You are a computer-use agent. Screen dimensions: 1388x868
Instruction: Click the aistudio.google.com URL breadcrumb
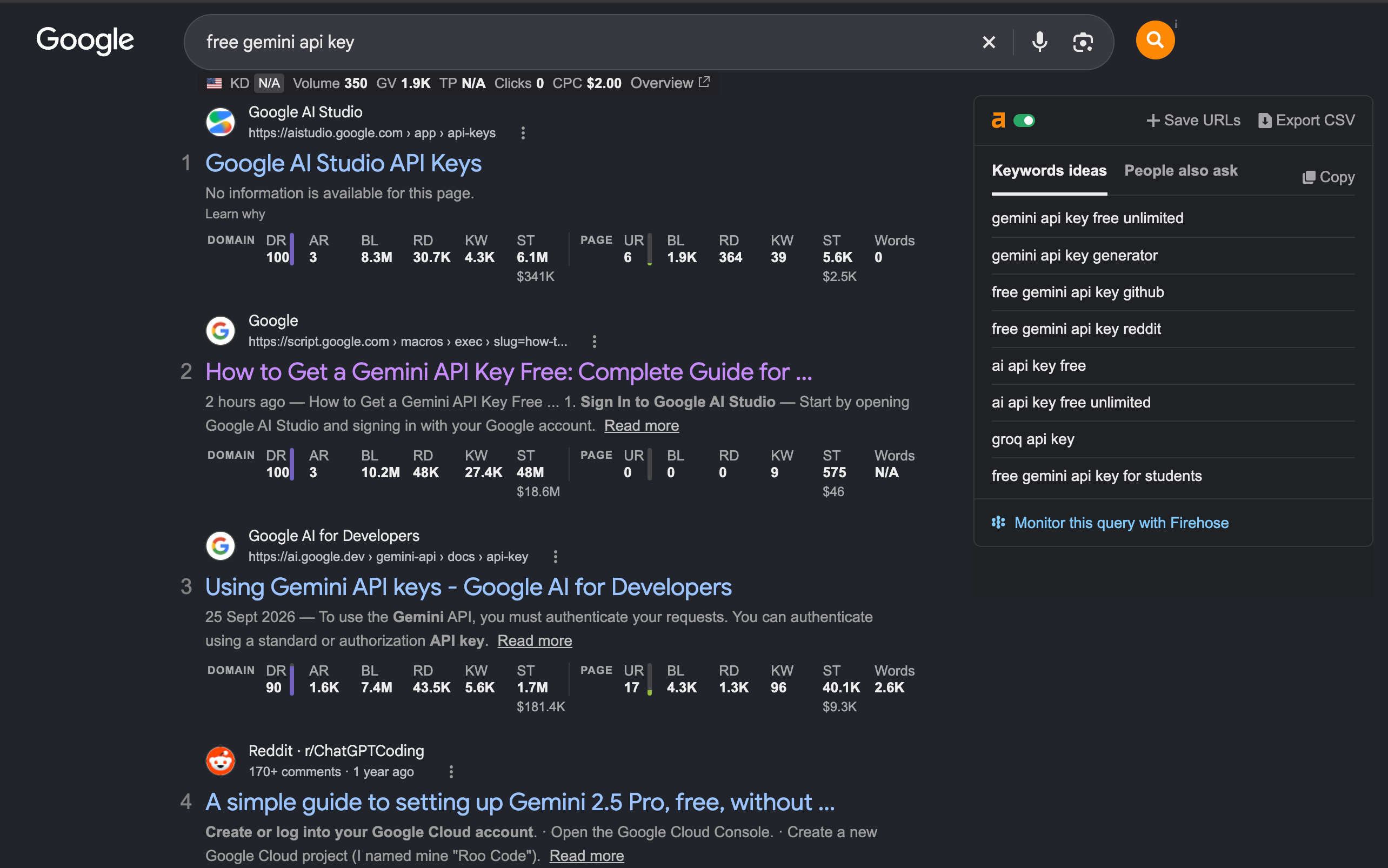click(372, 133)
